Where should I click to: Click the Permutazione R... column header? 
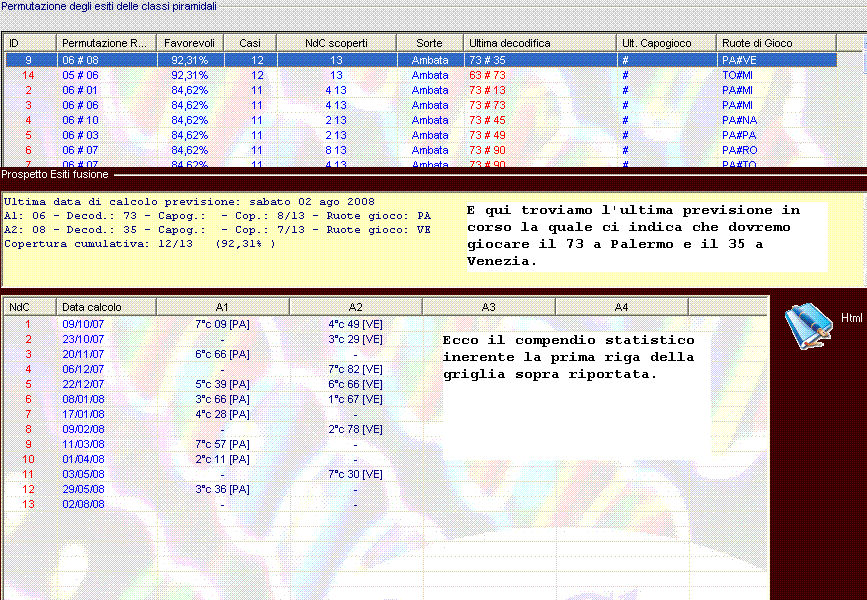tap(107, 43)
